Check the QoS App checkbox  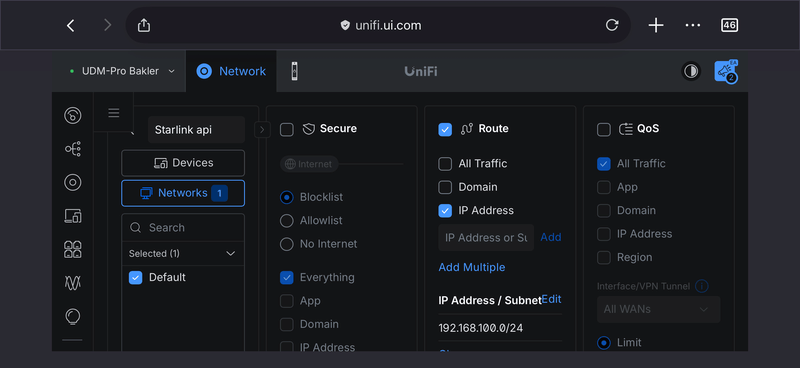click(x=604, y=187)
